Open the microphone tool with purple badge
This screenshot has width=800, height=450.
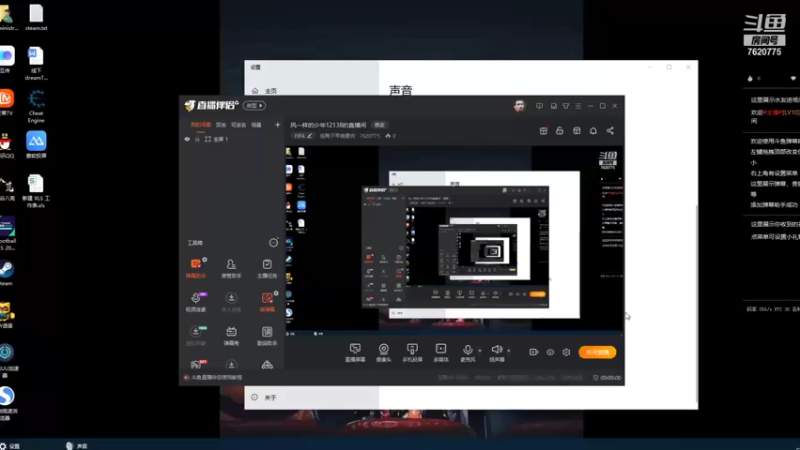tap(196, 302)
